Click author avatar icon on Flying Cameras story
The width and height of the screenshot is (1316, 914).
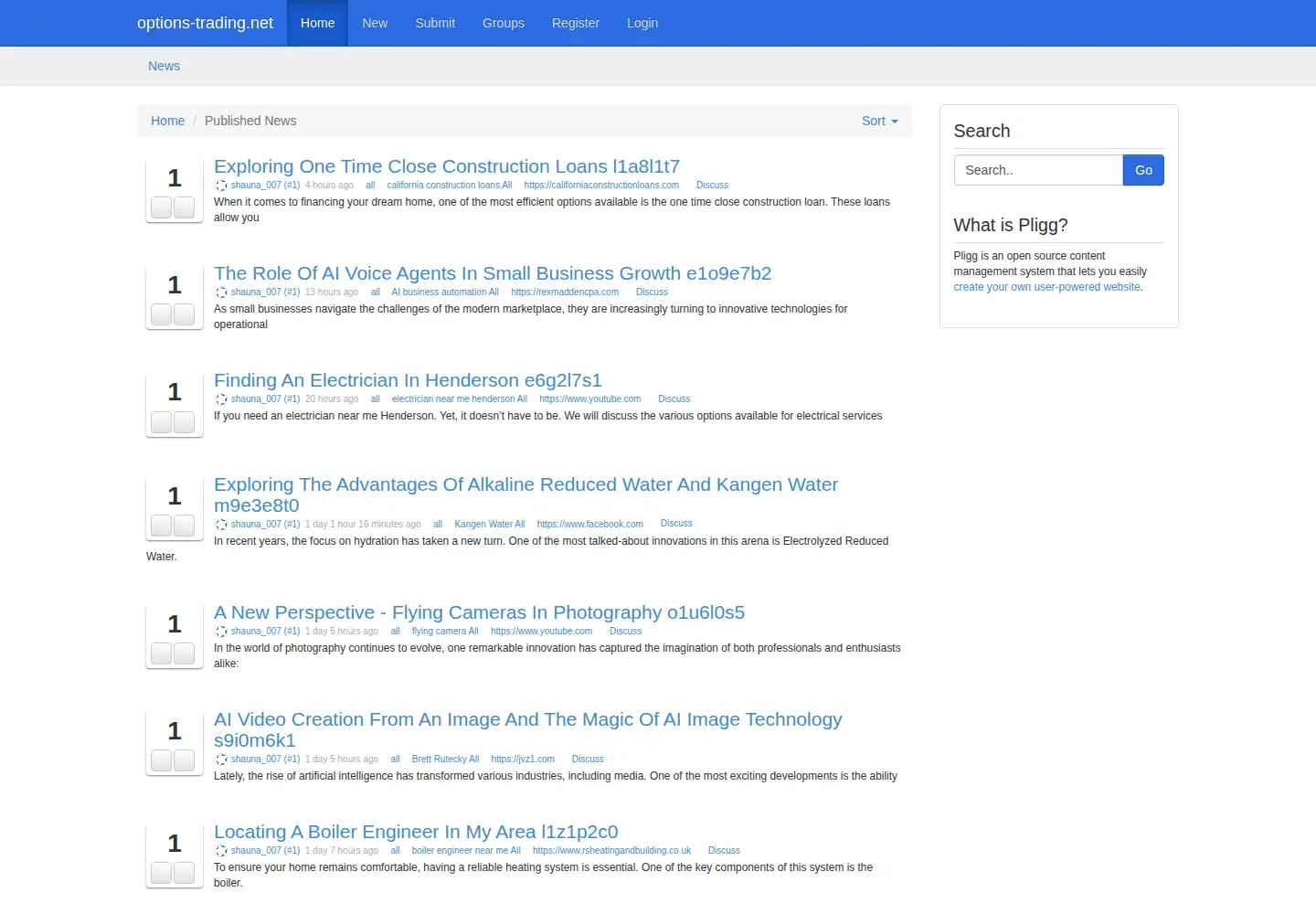coord(221,632)
